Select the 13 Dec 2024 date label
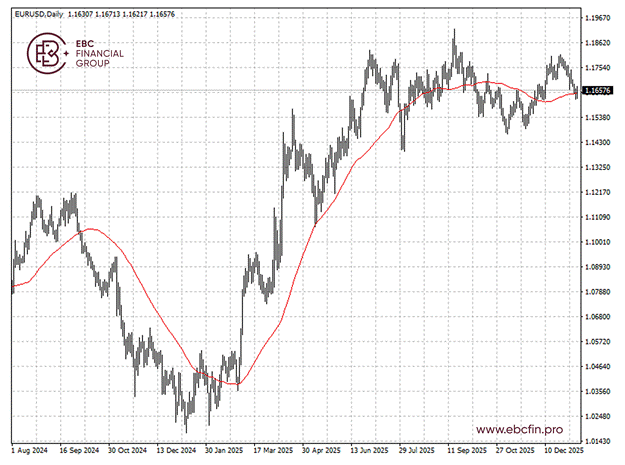The image size is (625, 465). pyautogui.click(x=177, y=451)
